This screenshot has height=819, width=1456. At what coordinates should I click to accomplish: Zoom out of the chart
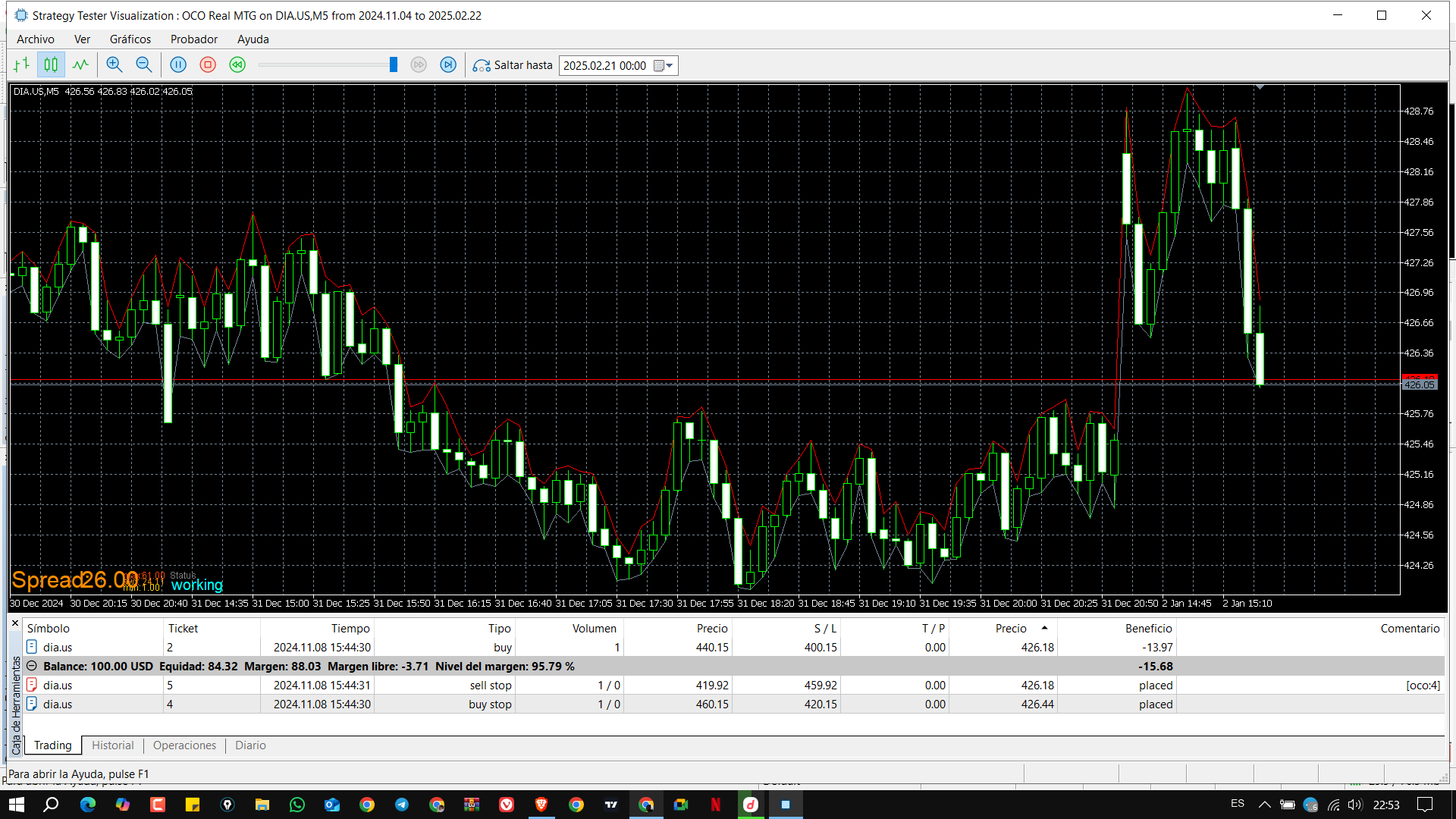click(x=143, y=65)
